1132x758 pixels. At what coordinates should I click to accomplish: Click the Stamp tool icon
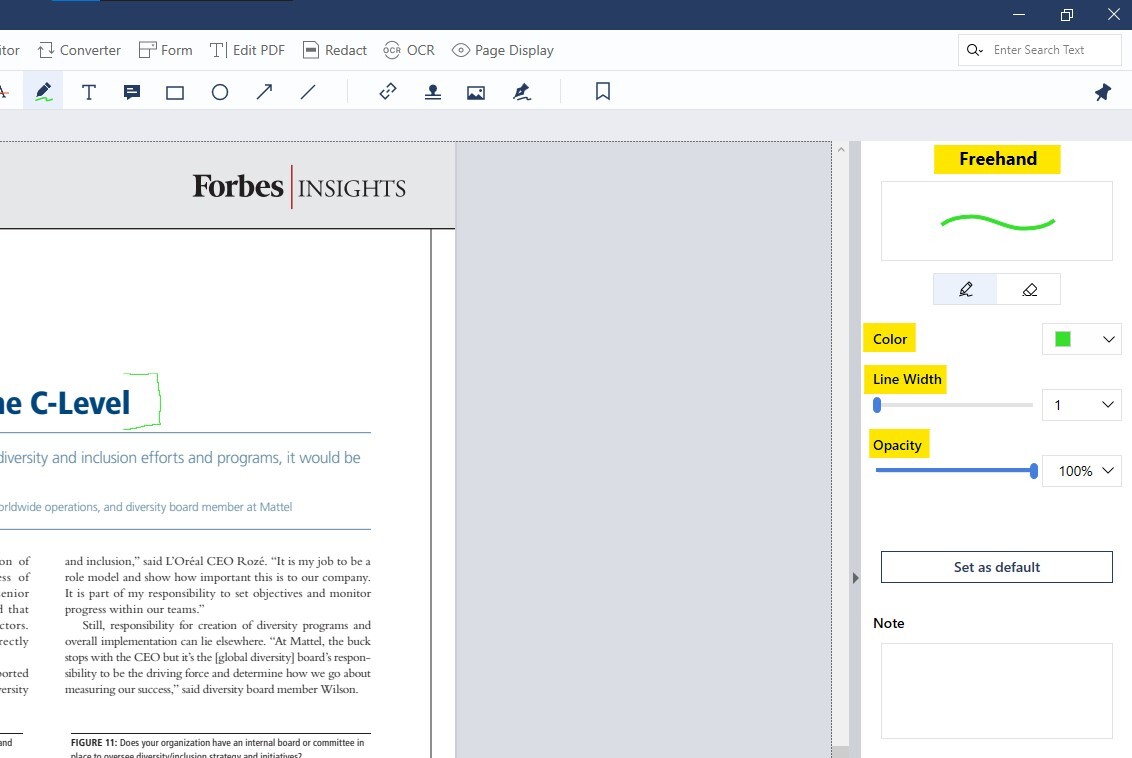point(432,92)
